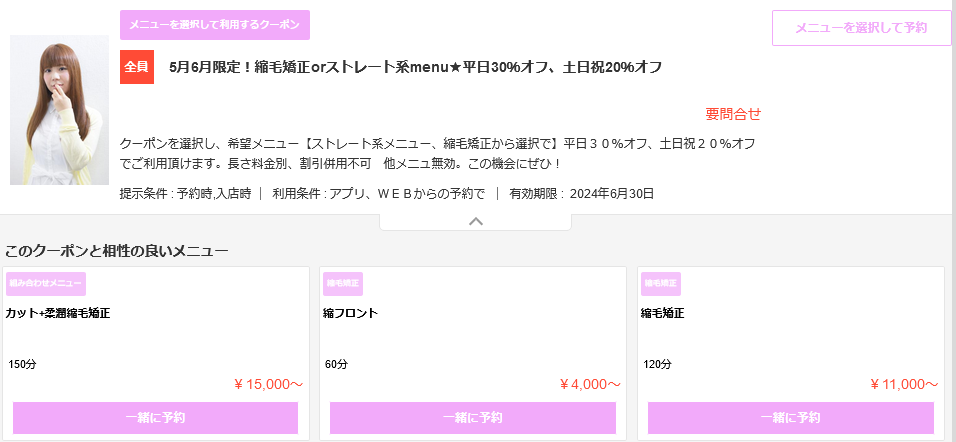Click the red 全員 badge icon
956x442 pixels.
(136, 67)
